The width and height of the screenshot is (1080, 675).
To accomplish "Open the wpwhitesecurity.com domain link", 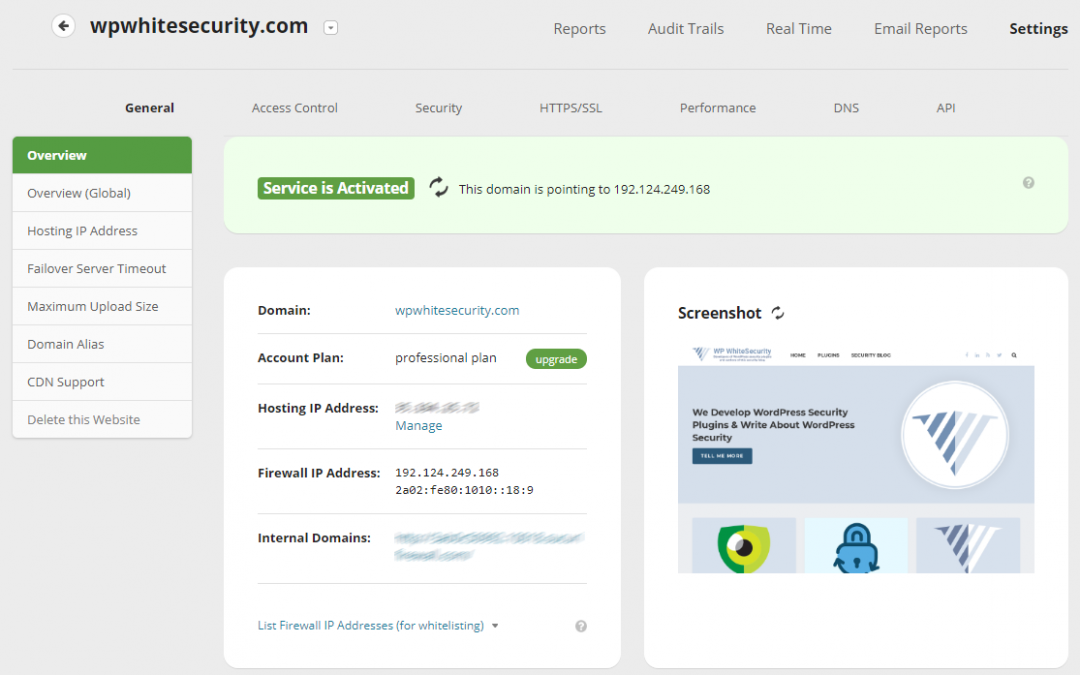I will [457, 311].
